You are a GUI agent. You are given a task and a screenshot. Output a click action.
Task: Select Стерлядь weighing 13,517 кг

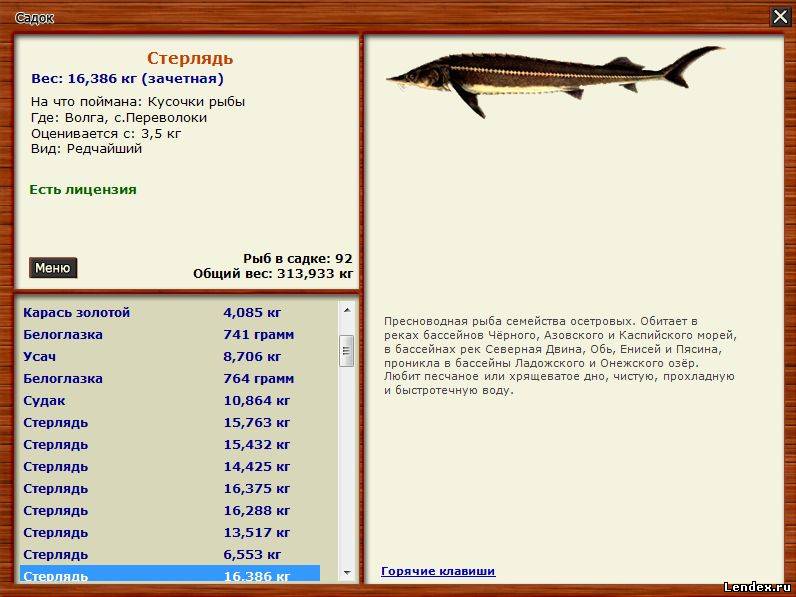coord(170,533)
